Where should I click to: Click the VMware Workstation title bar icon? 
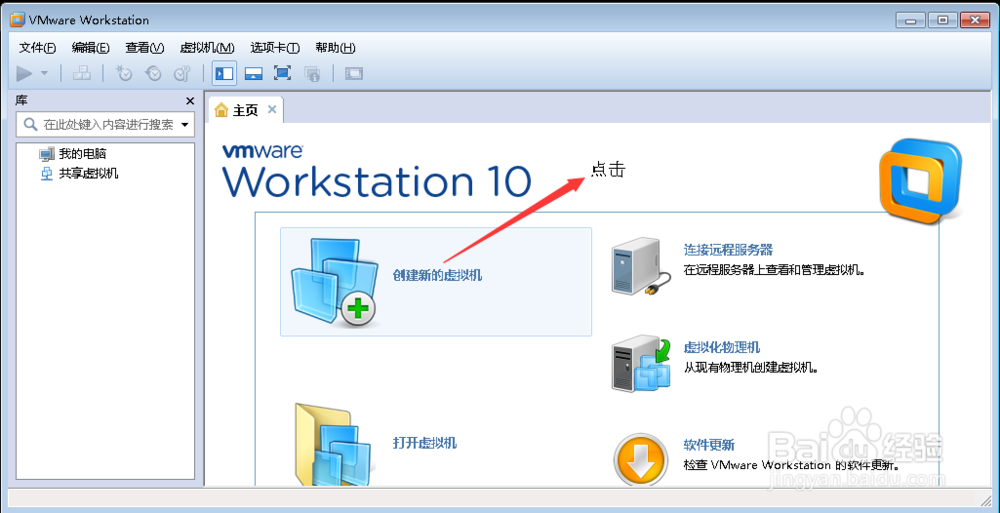(x=18, y=20)
